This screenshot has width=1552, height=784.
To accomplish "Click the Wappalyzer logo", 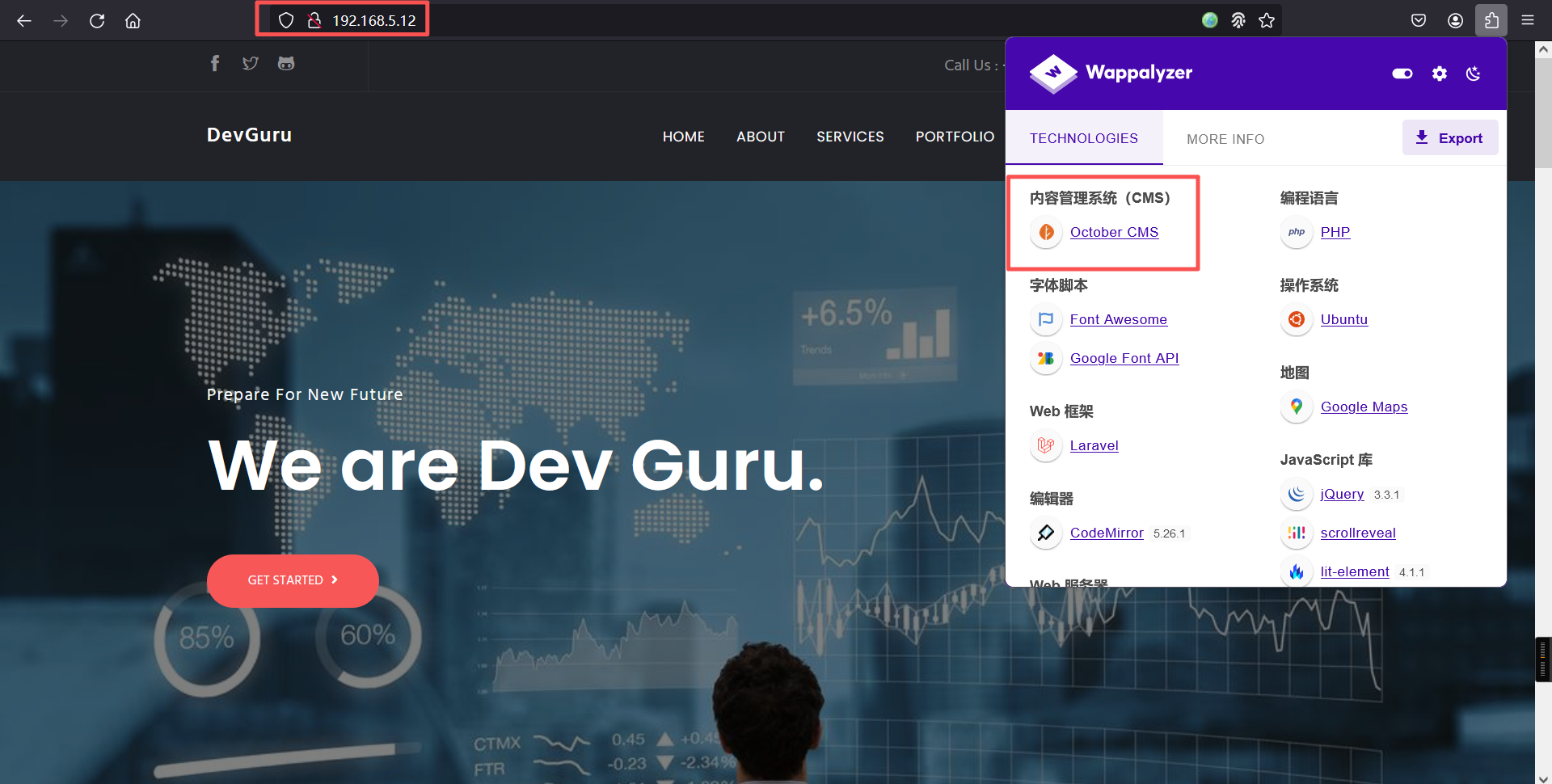I will pos(1111,73).
